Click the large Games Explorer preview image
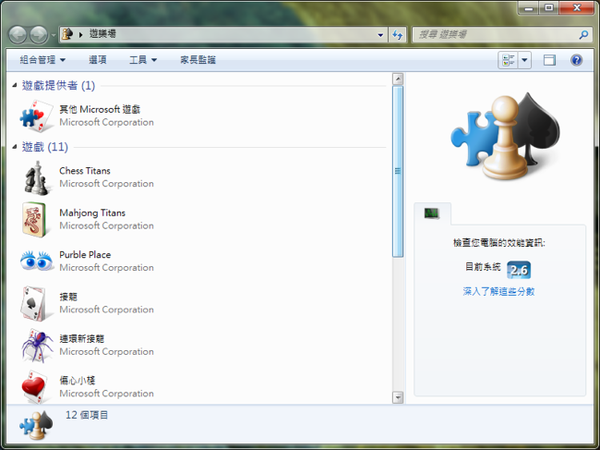Image resolution: width=600 pixels, height=450 pixels. (505, 136)
